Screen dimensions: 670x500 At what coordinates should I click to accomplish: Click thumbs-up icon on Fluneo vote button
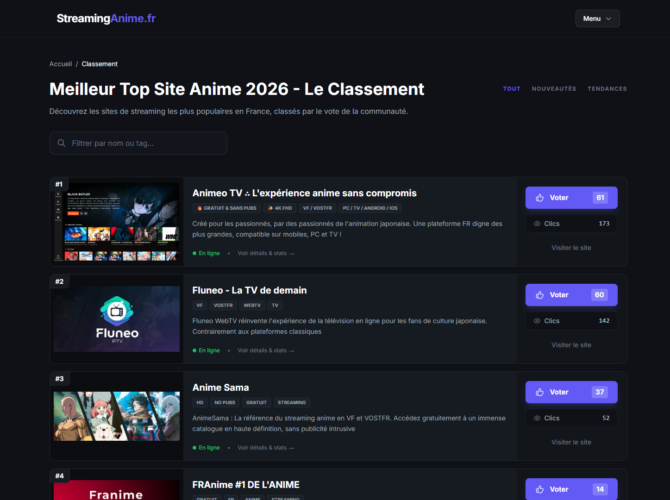click(540, 295)
